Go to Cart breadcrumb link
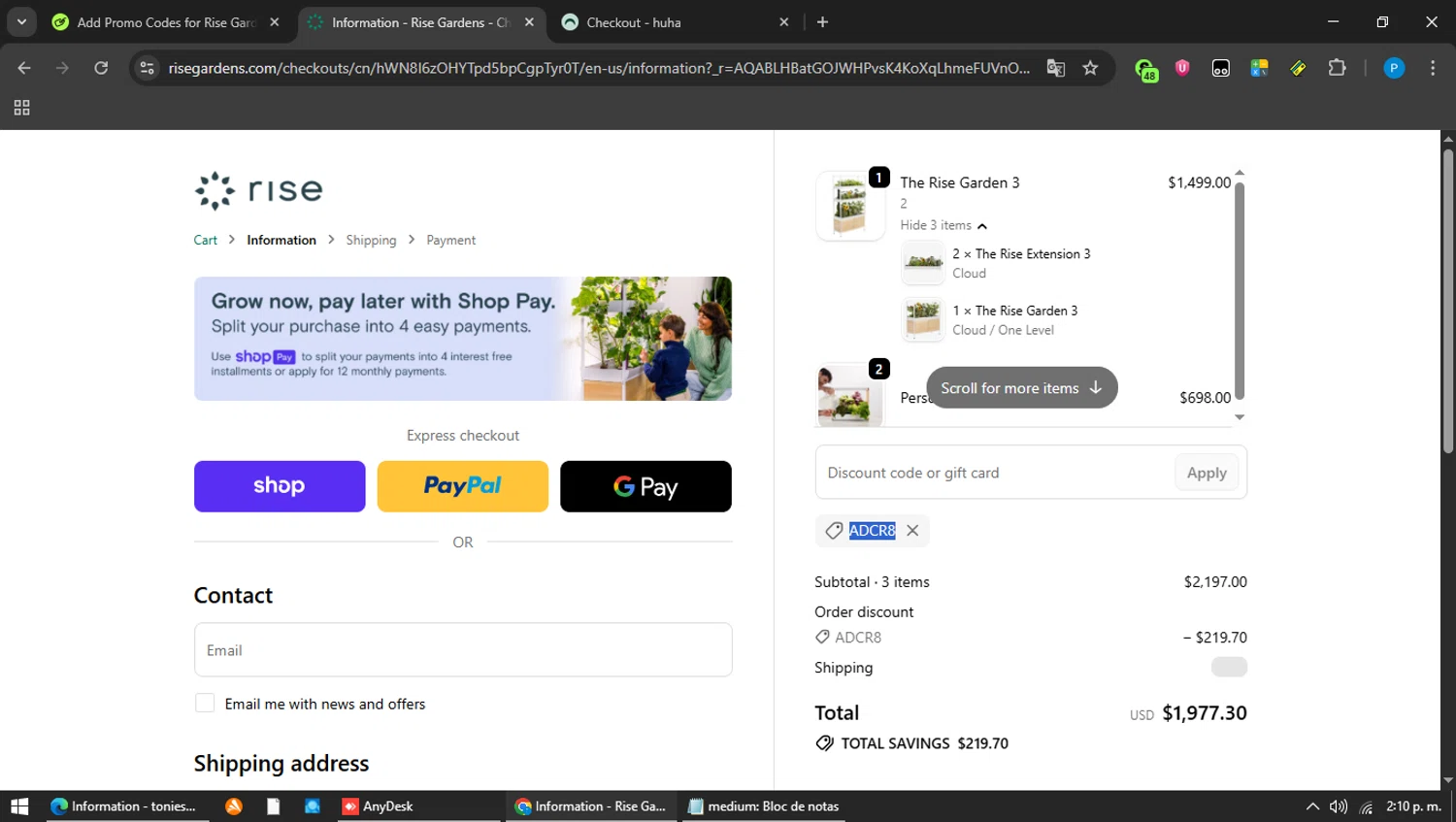The image size is (1456, 822). point(205,240)
